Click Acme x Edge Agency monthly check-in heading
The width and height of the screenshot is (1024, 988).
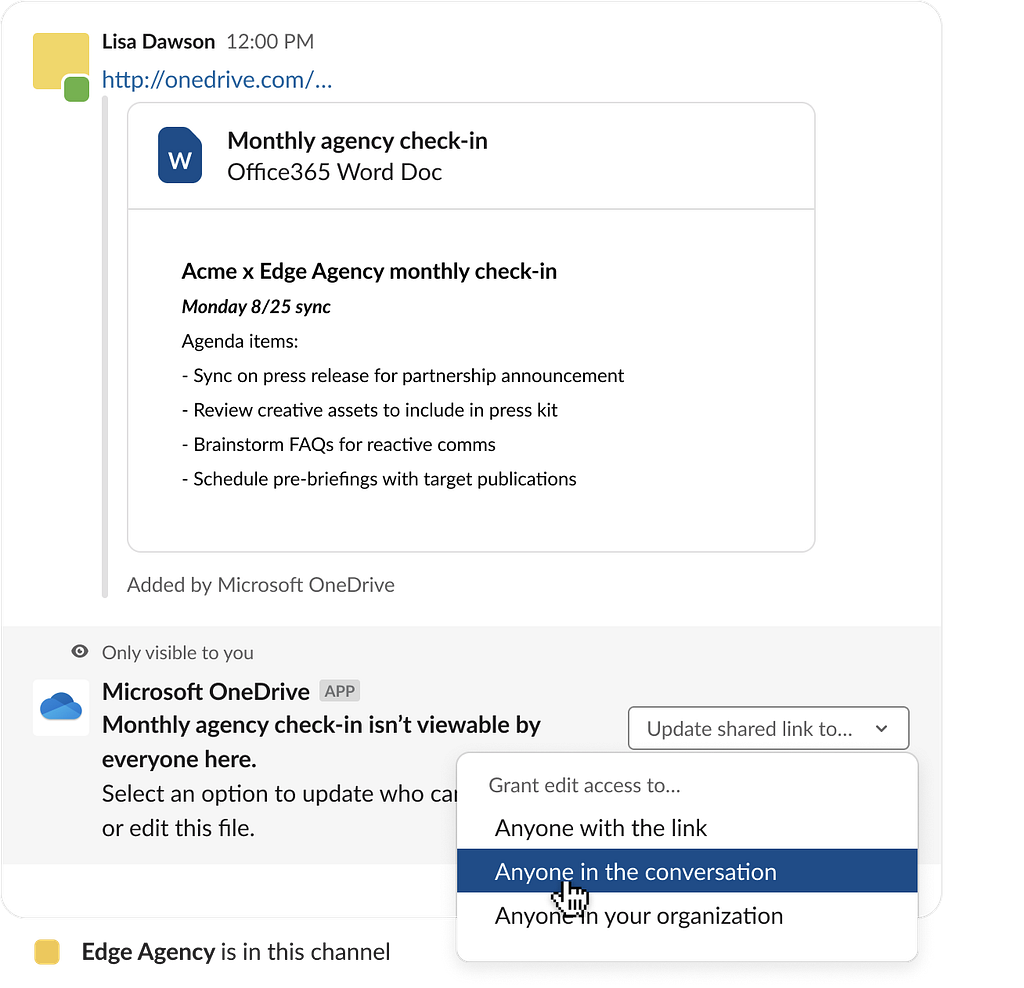tap(369, 272)
